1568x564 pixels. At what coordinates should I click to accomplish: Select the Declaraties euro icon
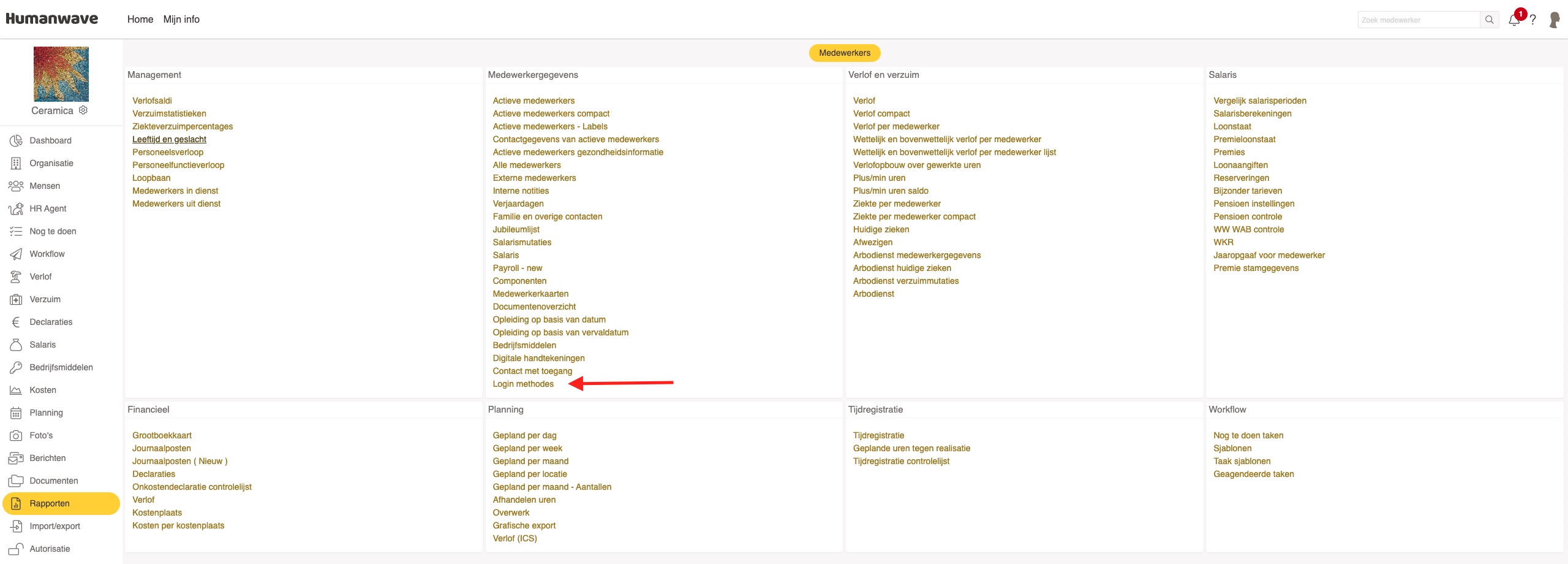coord(17,322)
